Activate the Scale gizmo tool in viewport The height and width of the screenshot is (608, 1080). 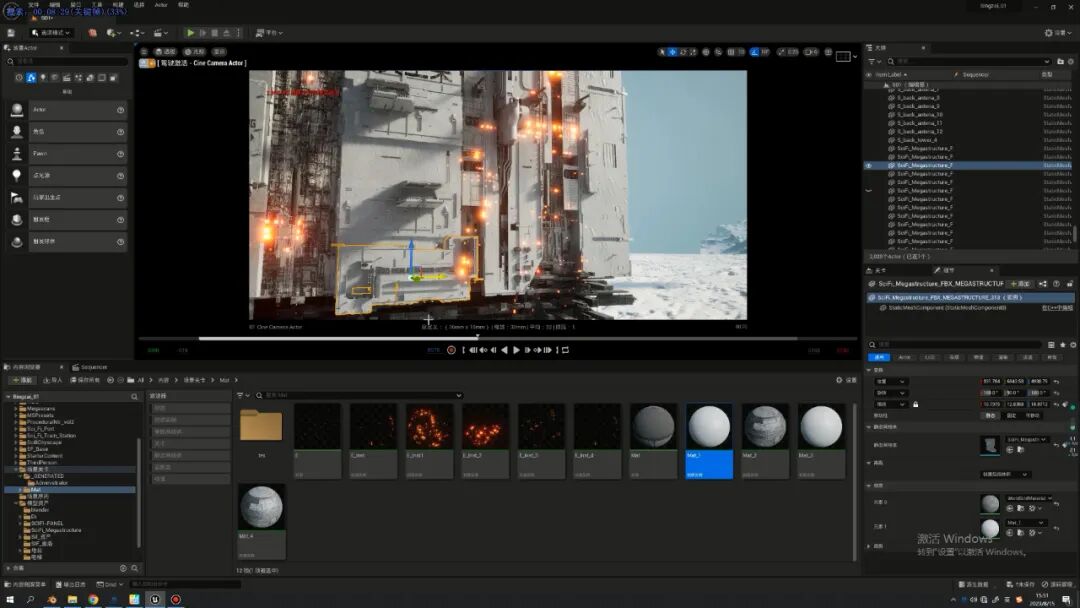click(693, 52)
